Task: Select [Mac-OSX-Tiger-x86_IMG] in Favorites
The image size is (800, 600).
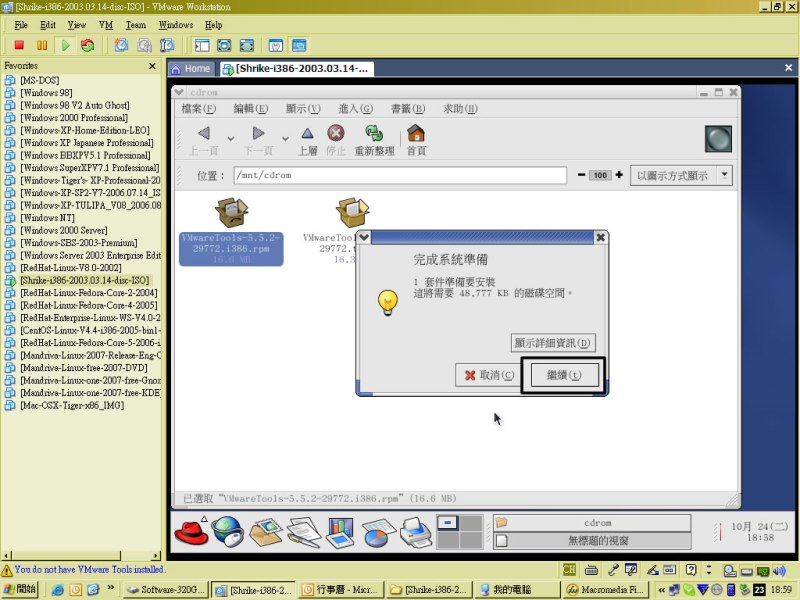Action: tap(72, 406)
